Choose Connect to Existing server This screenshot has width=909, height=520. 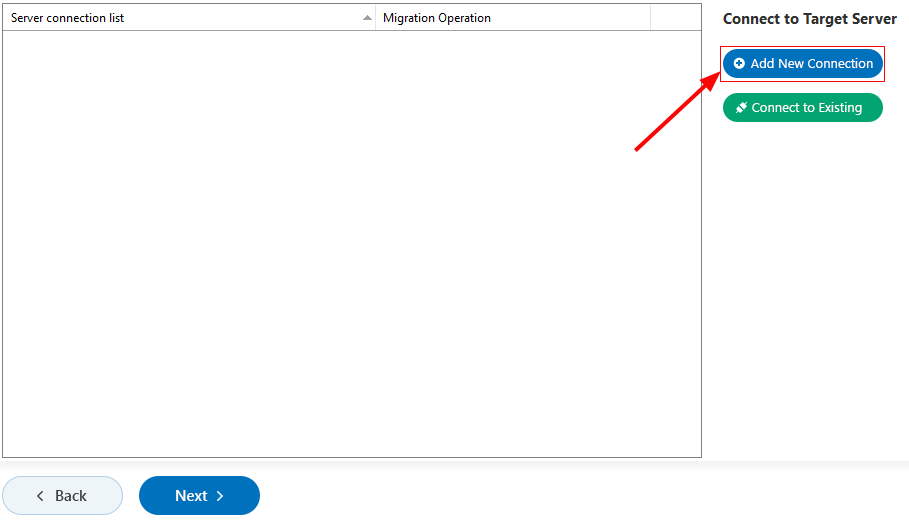pyautogui.click(x=803, y=107)
